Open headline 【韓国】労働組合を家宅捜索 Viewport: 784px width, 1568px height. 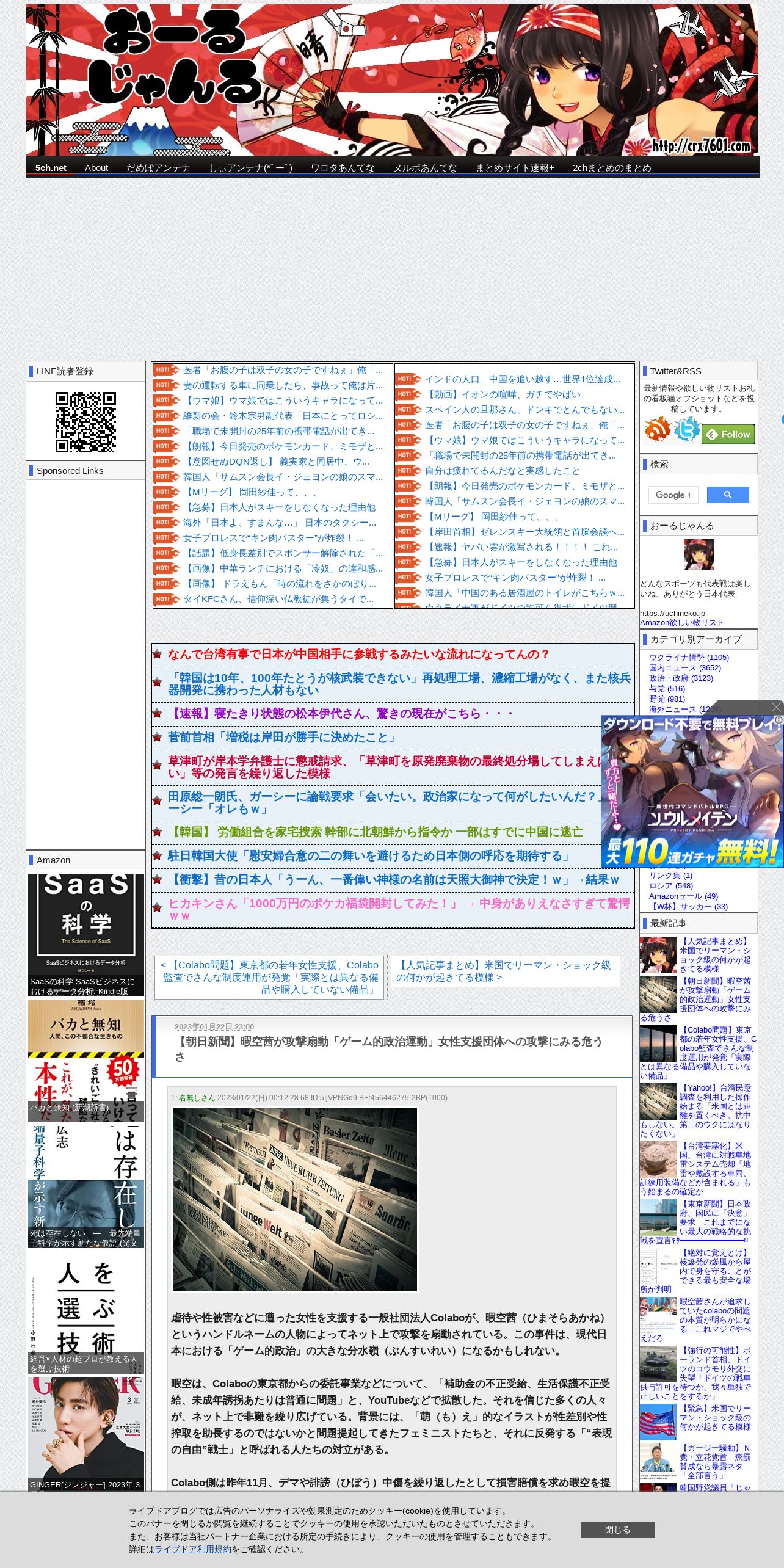pos(376,832)
